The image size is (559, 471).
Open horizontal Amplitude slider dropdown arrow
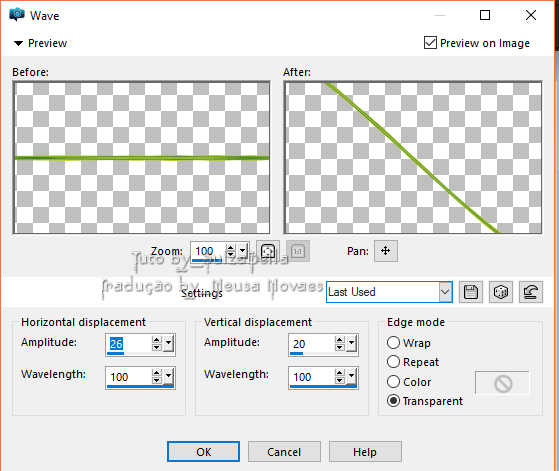169,344
